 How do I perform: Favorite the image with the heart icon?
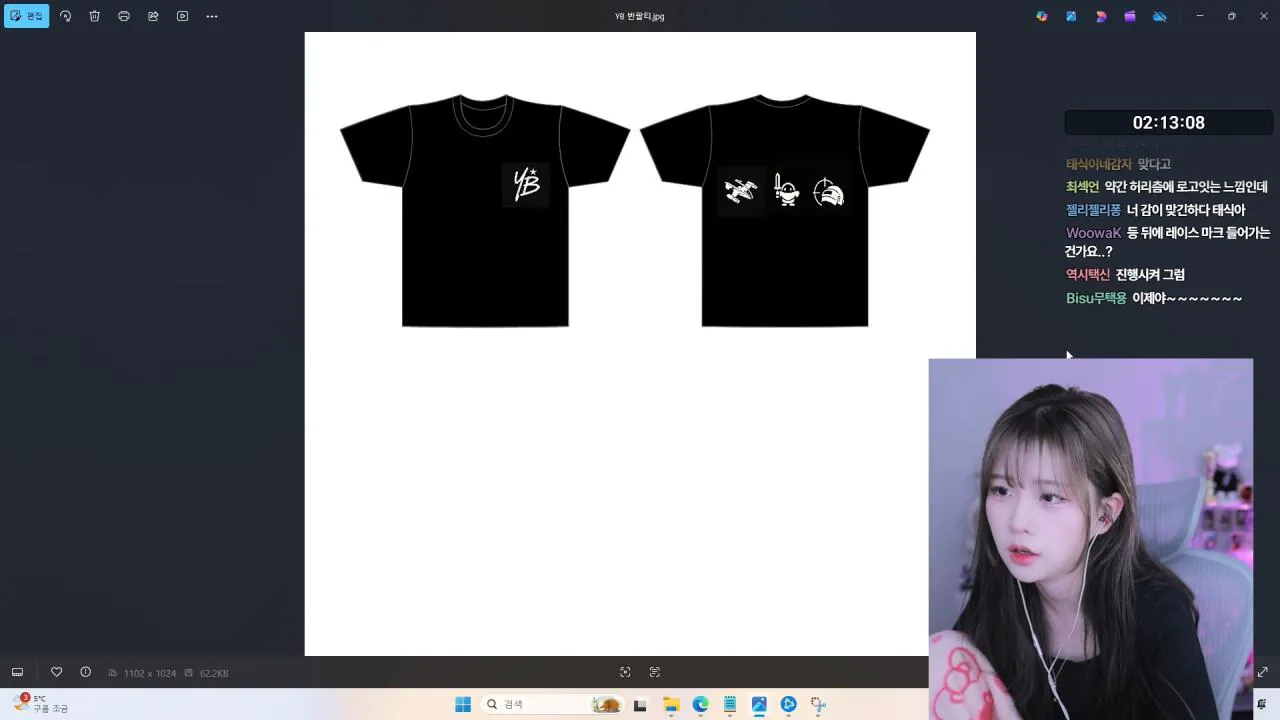point(56,672)
